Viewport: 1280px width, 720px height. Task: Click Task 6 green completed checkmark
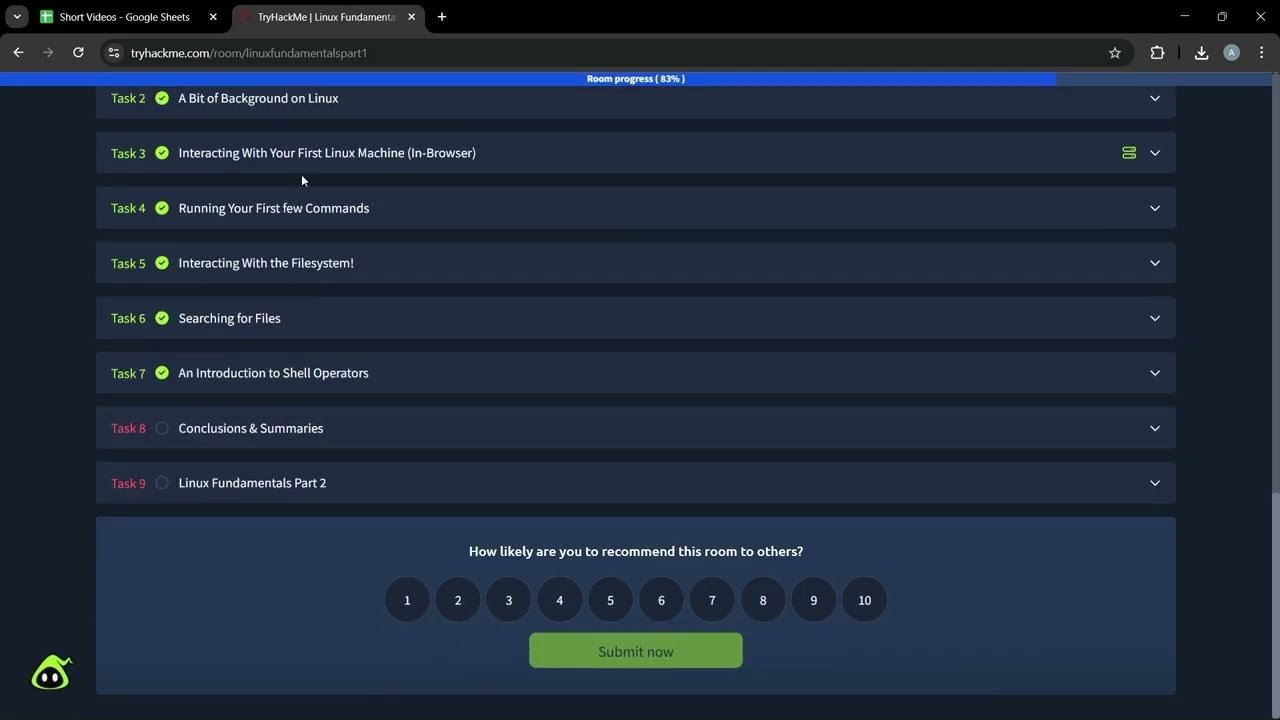click(x=162, y=318)
